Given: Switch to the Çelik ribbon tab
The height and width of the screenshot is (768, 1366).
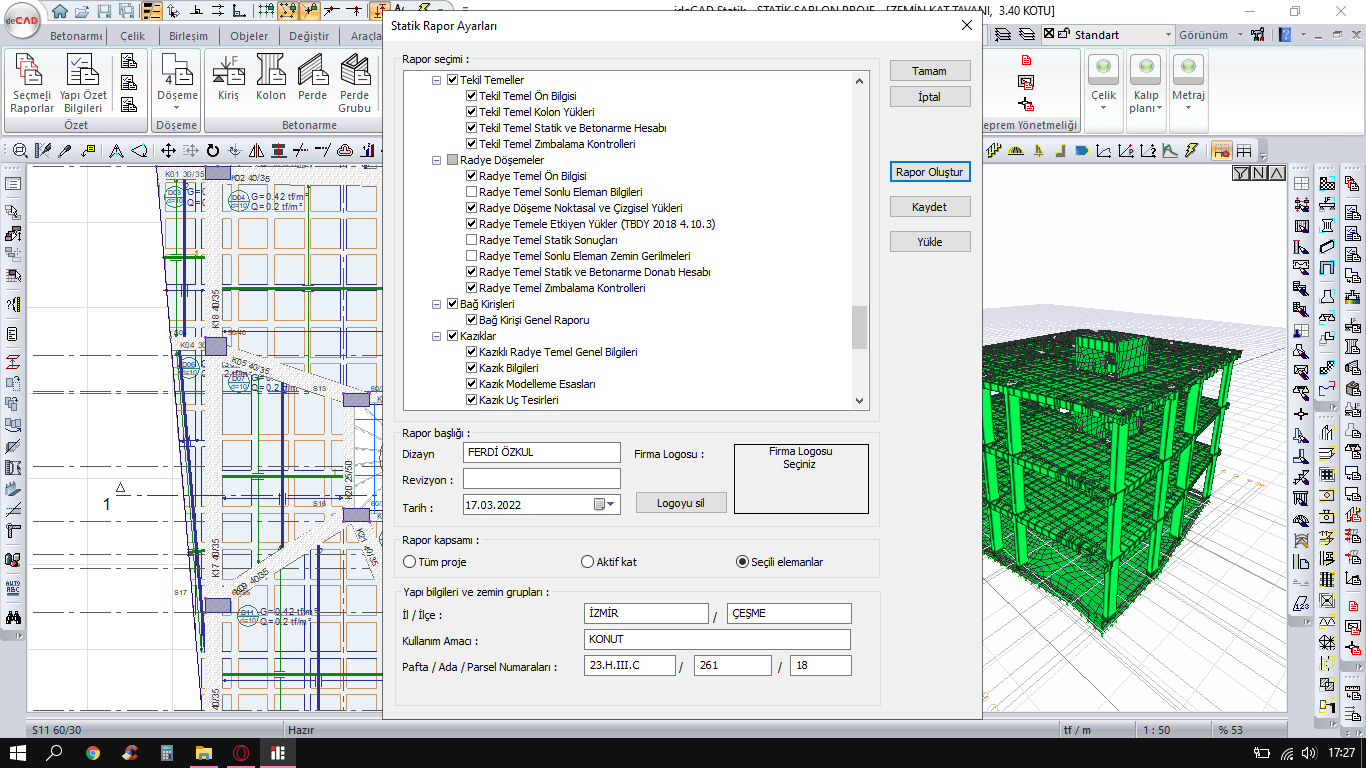Looking at the screenshot, I should coord(133,36).
